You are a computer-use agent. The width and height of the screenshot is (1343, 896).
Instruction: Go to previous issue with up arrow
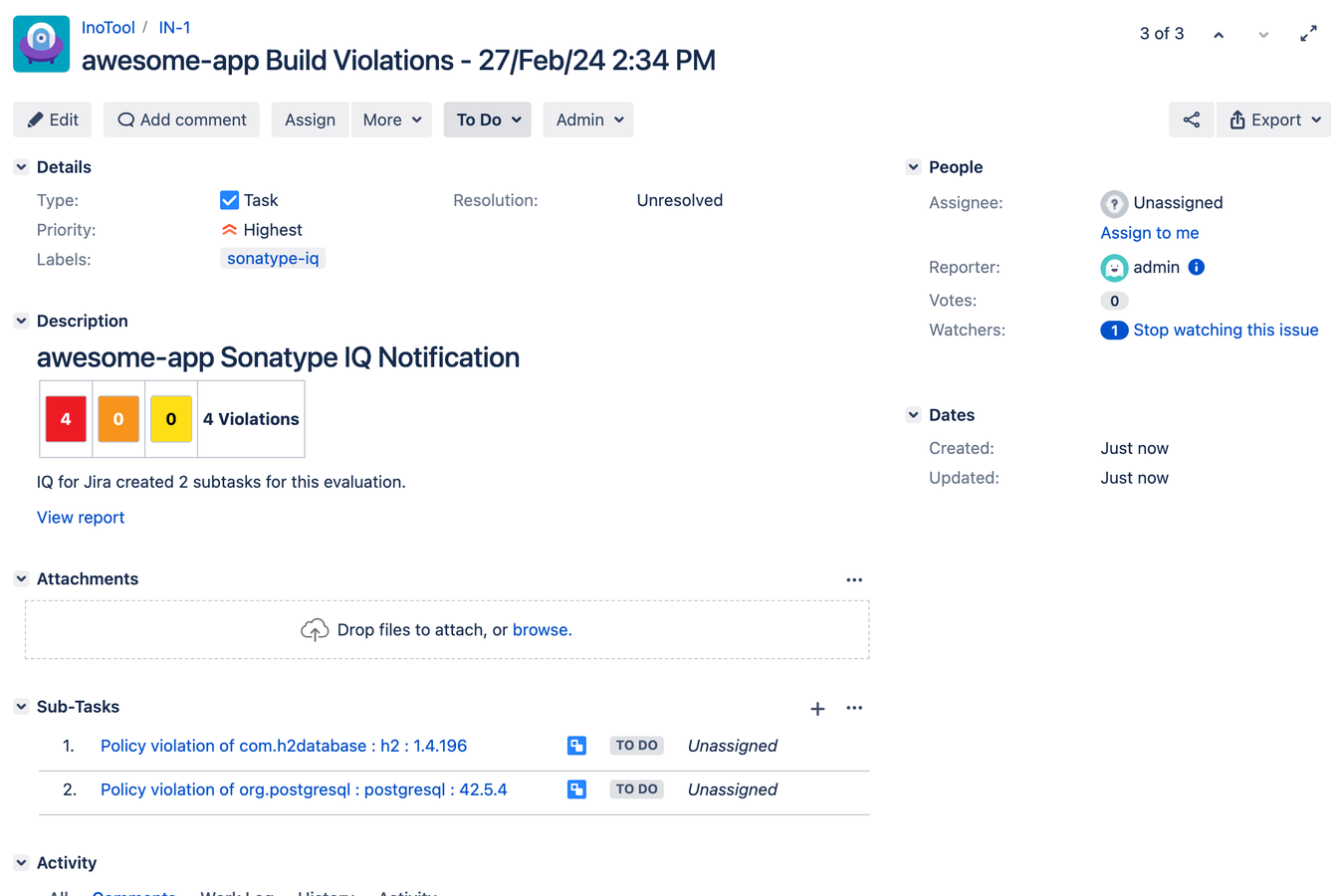(1219, 35)
